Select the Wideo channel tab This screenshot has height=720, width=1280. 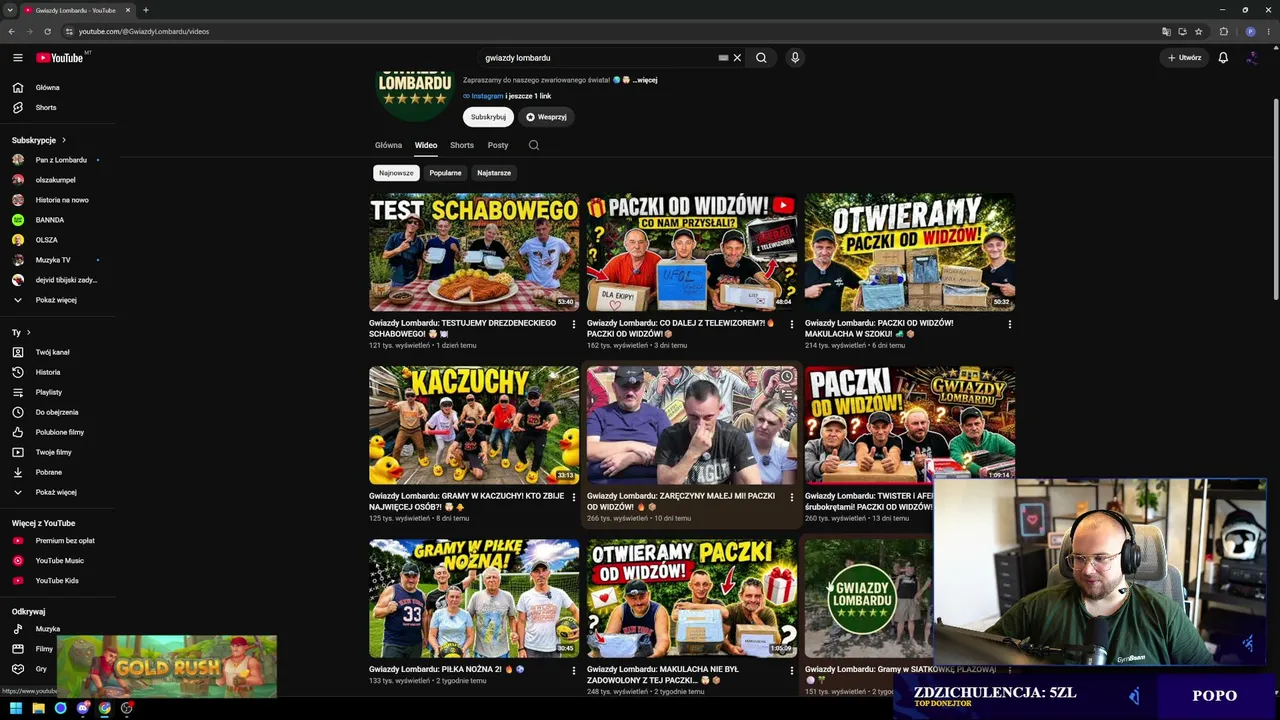[426, 145]
